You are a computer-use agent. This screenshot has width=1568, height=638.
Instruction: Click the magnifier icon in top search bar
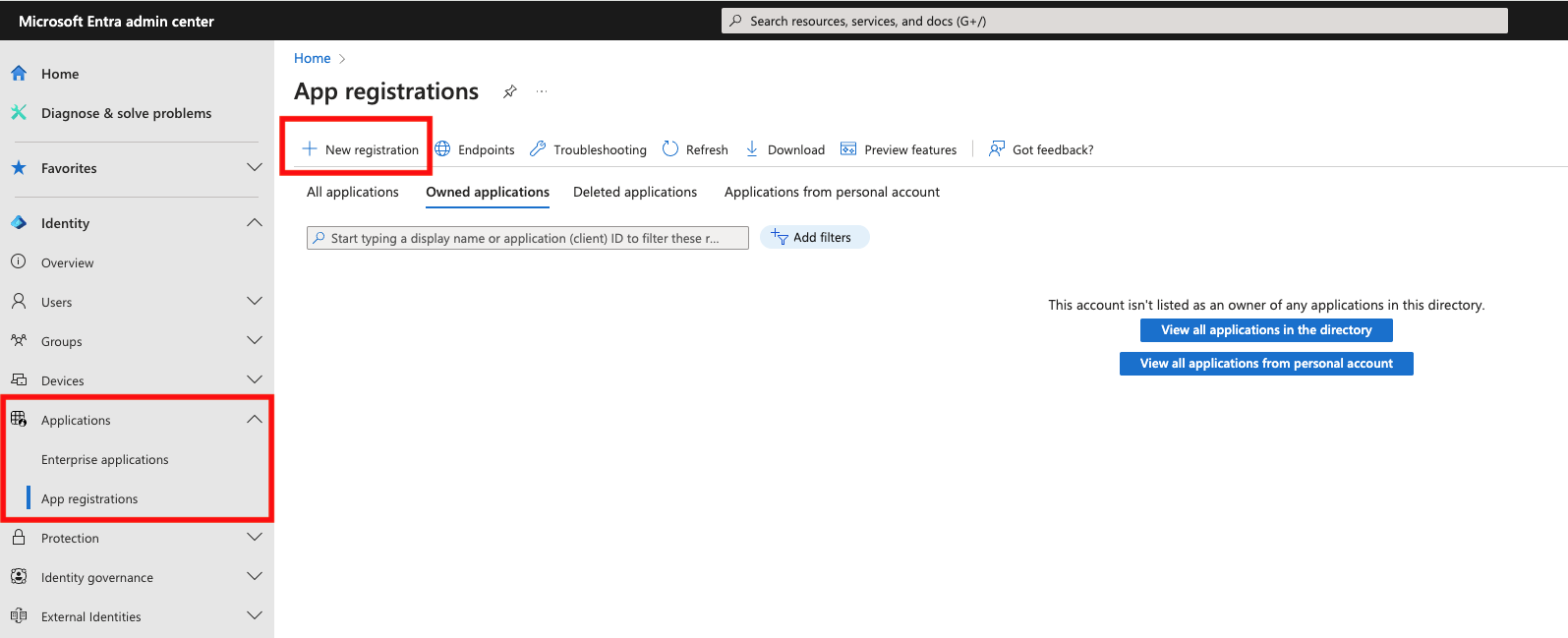[735, 21]
